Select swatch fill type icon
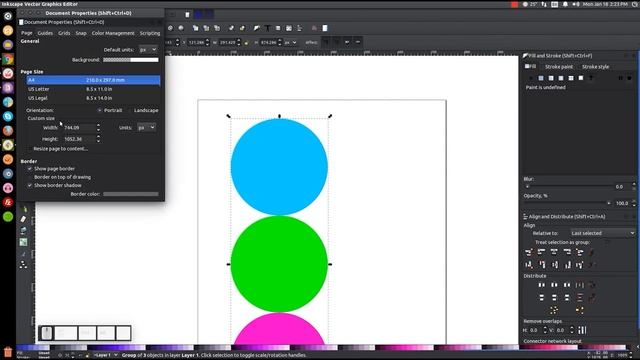This screenshot has height=360, width=640. 581,78
